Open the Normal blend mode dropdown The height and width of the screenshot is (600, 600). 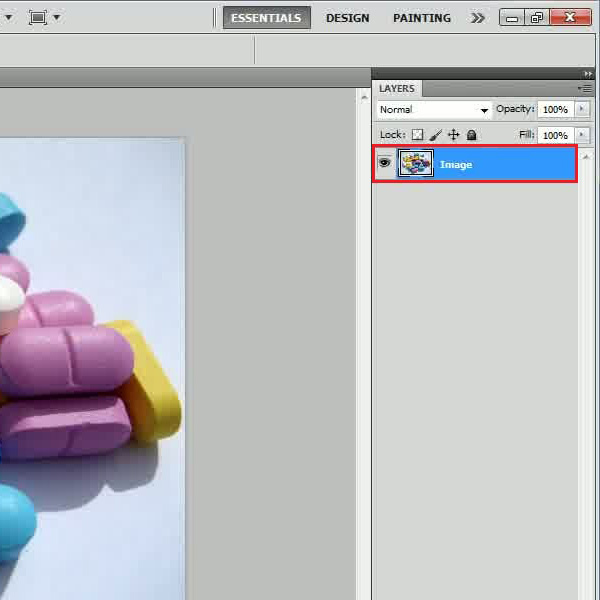[x=434, y=110]
